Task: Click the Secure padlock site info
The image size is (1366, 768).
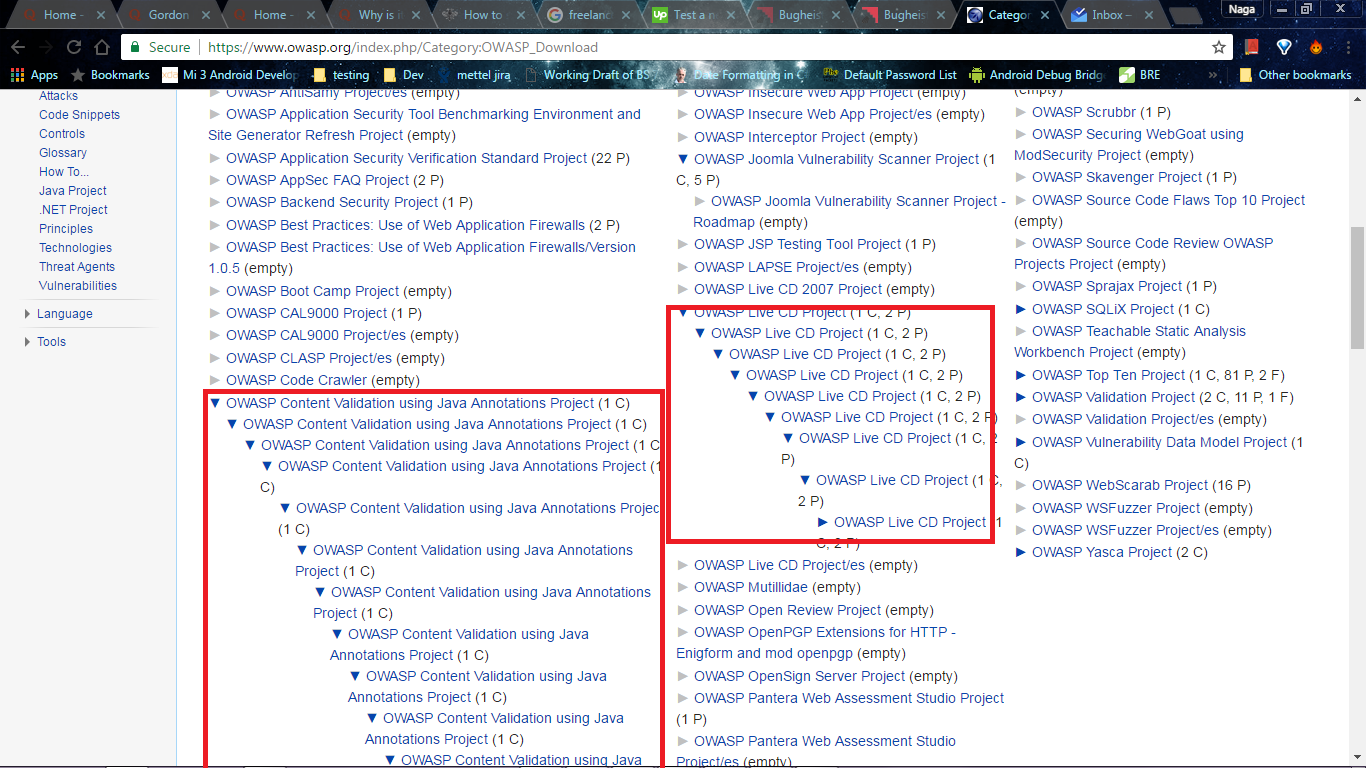Action: tap(160, 47)
